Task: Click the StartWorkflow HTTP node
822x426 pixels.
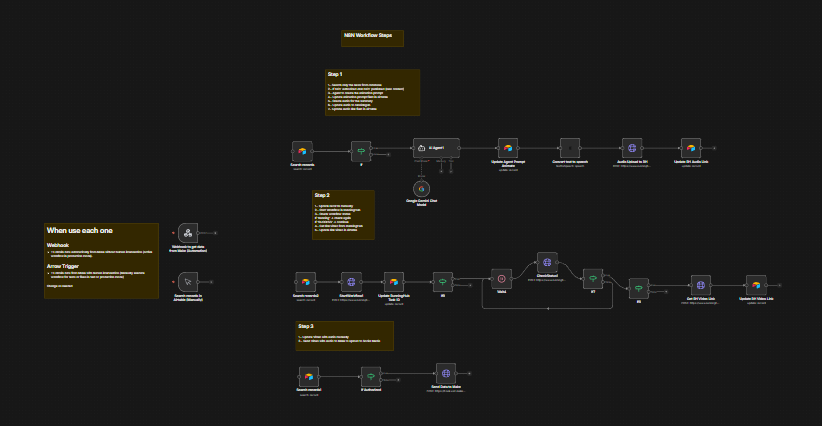Action: (x=350, y=283)
